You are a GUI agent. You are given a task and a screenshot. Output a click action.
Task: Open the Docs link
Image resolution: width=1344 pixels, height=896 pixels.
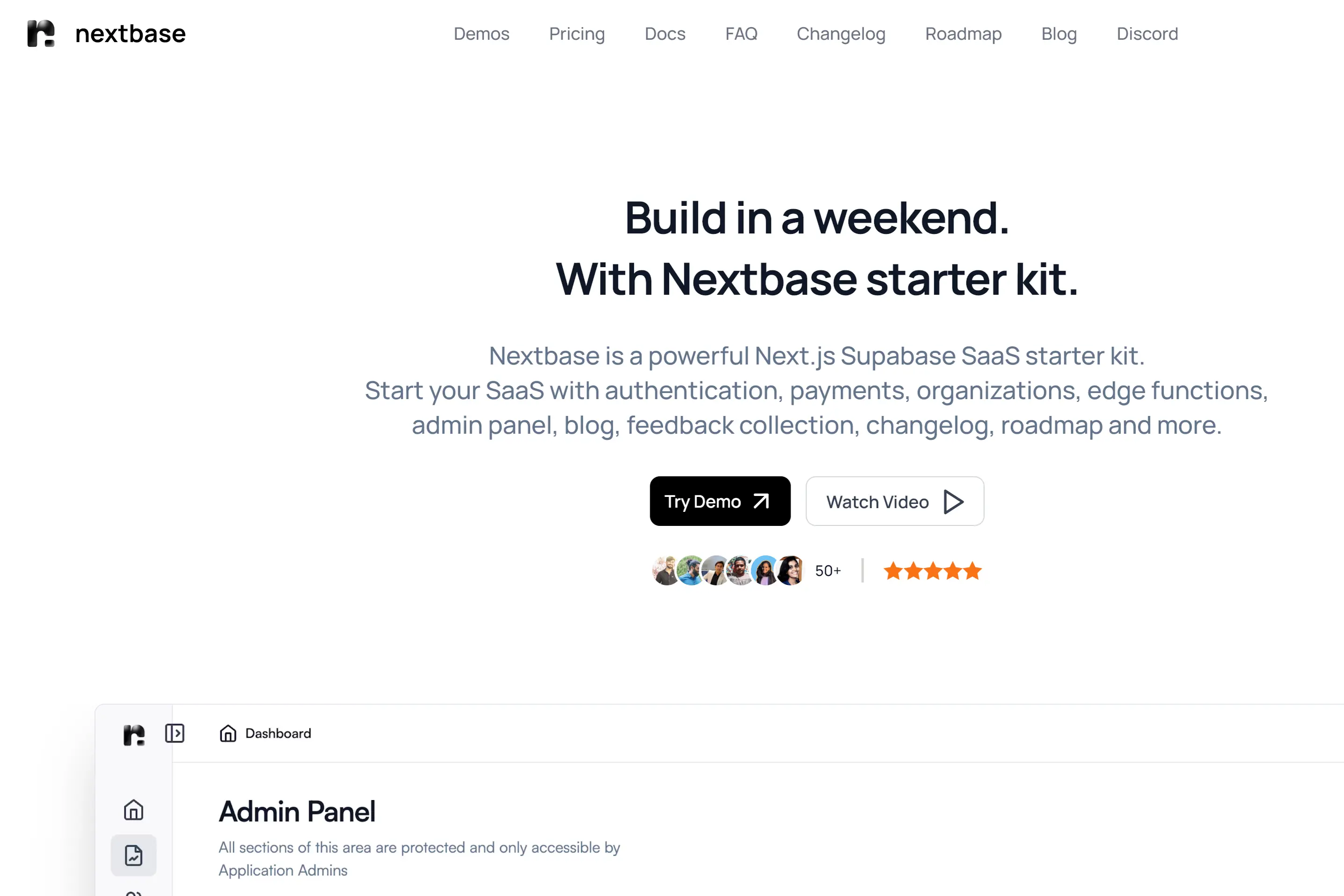(665, 34)
